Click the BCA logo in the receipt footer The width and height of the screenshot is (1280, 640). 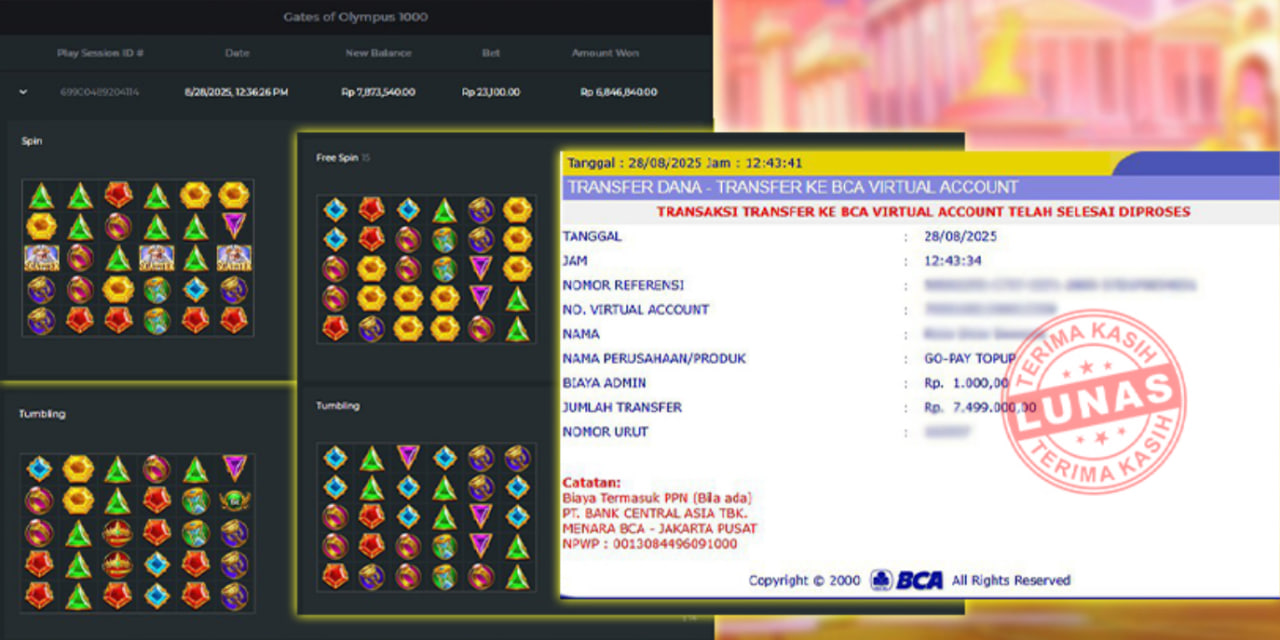(x=906, y=580)
